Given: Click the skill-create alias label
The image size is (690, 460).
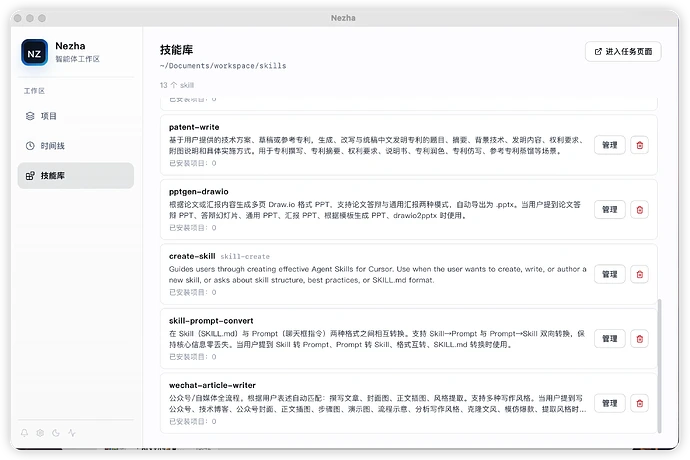Looking at the screenshot, I should click(x=245, y=257).
